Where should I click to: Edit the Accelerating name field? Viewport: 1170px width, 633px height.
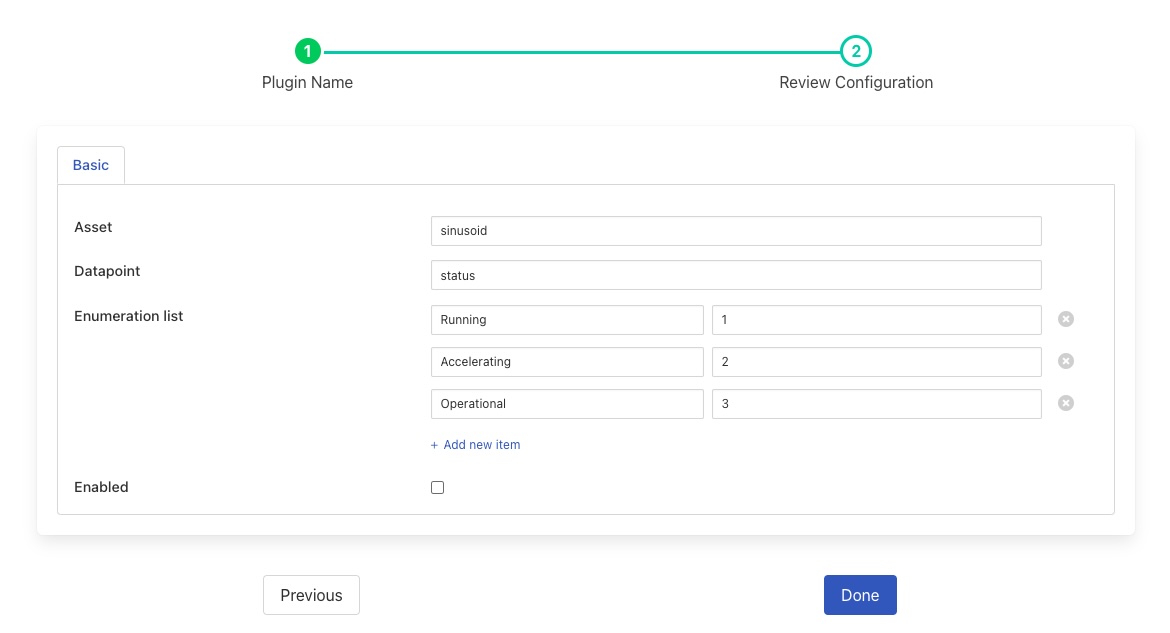click(567, 362)
